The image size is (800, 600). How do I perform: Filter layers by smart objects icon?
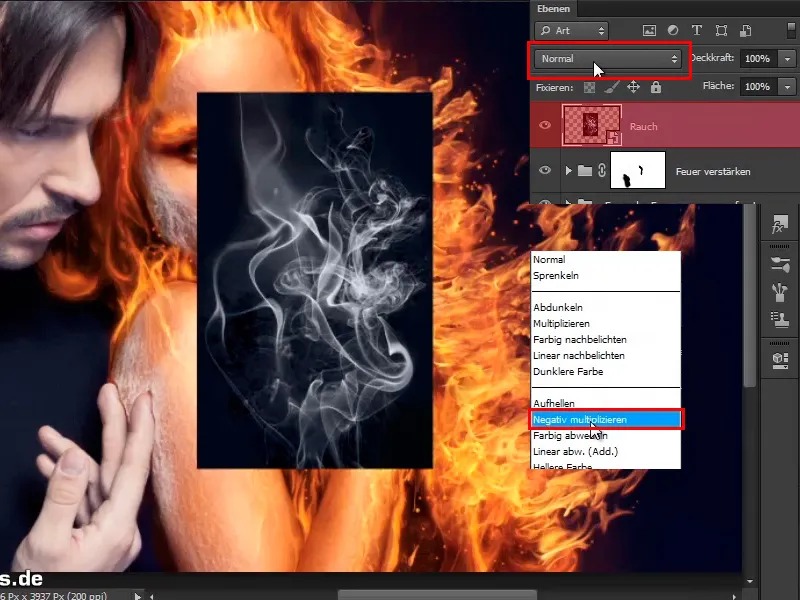click(745, 31)
